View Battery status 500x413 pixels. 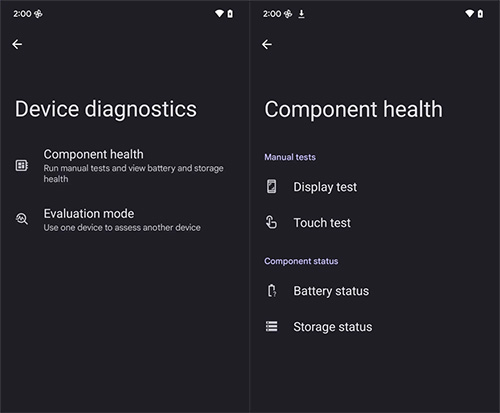coord(375,291)
